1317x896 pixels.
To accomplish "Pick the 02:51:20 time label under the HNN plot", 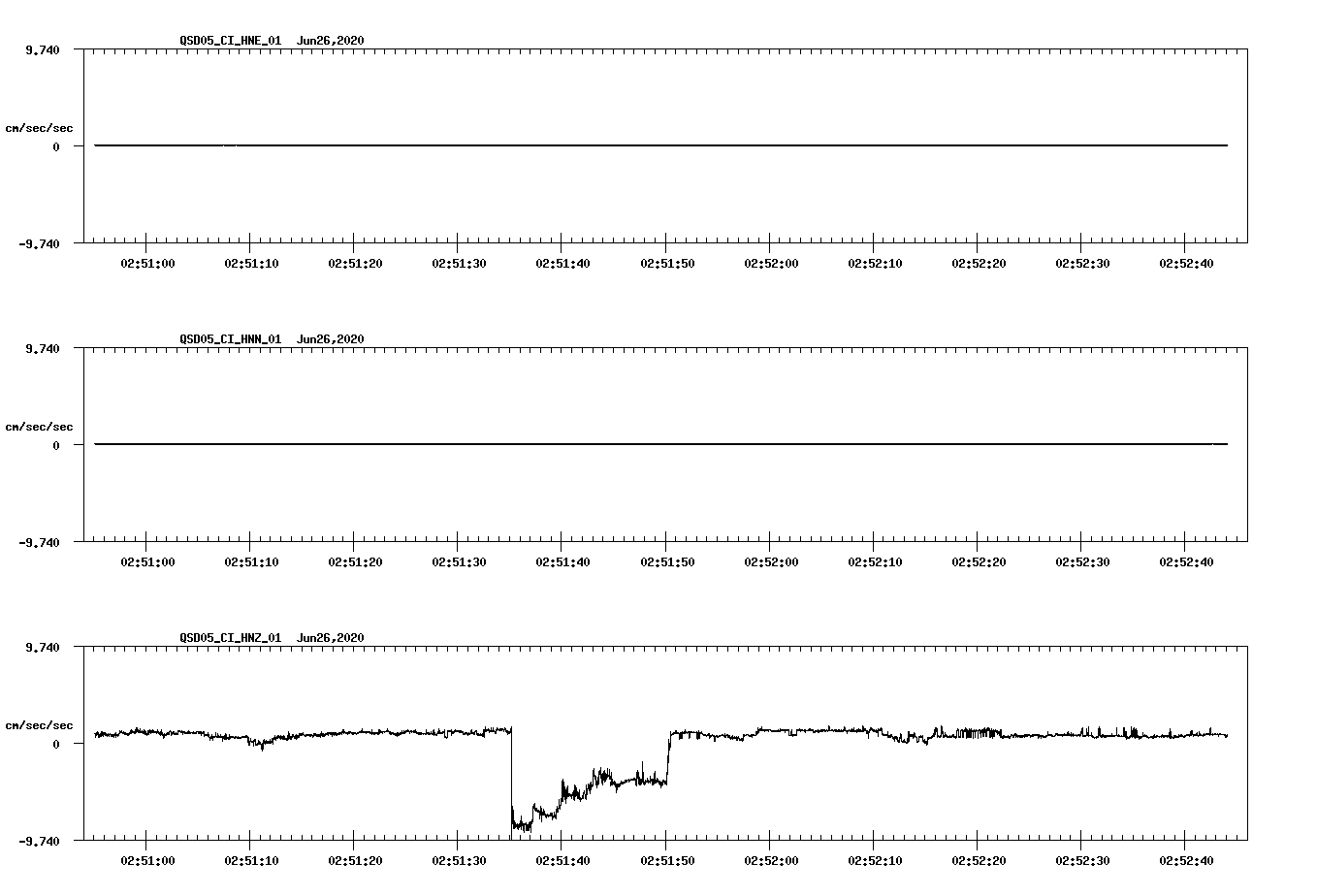I will point(355,561).
